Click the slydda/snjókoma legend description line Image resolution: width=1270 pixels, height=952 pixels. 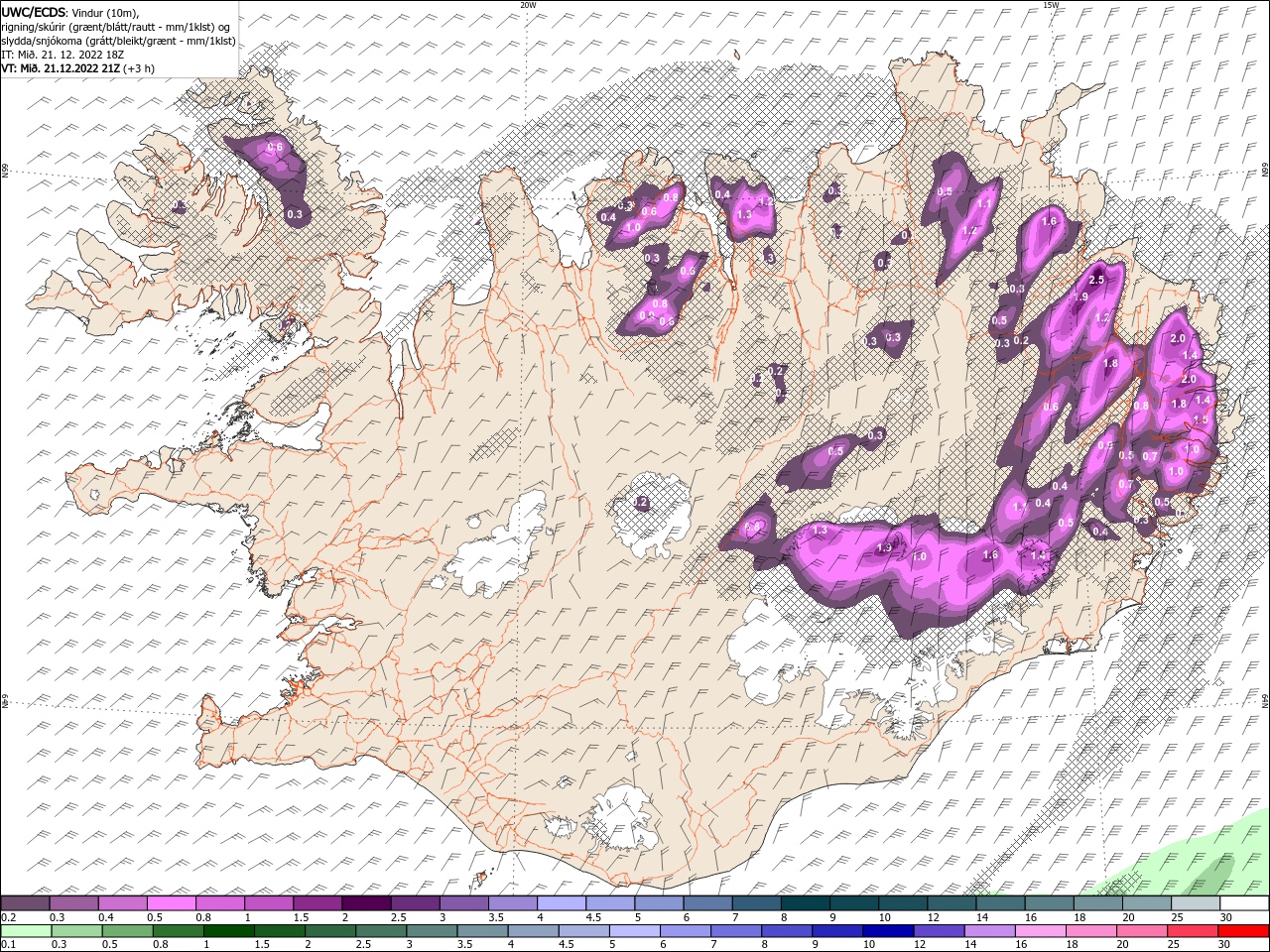click(118, 41)
